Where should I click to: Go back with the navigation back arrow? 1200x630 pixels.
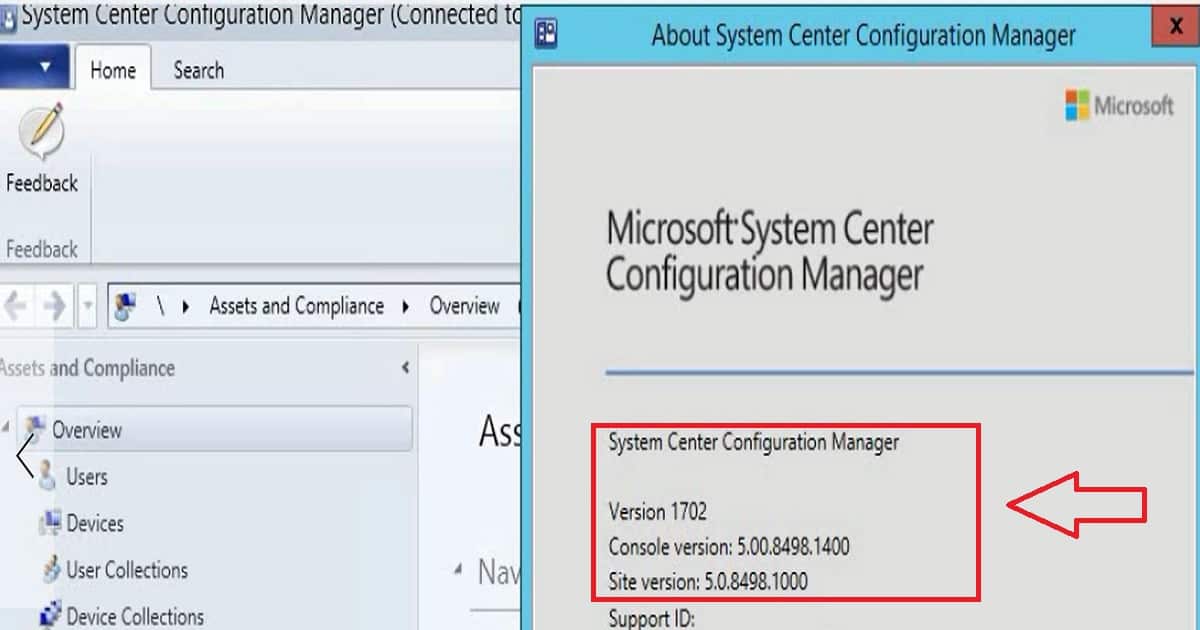[14, 307]
